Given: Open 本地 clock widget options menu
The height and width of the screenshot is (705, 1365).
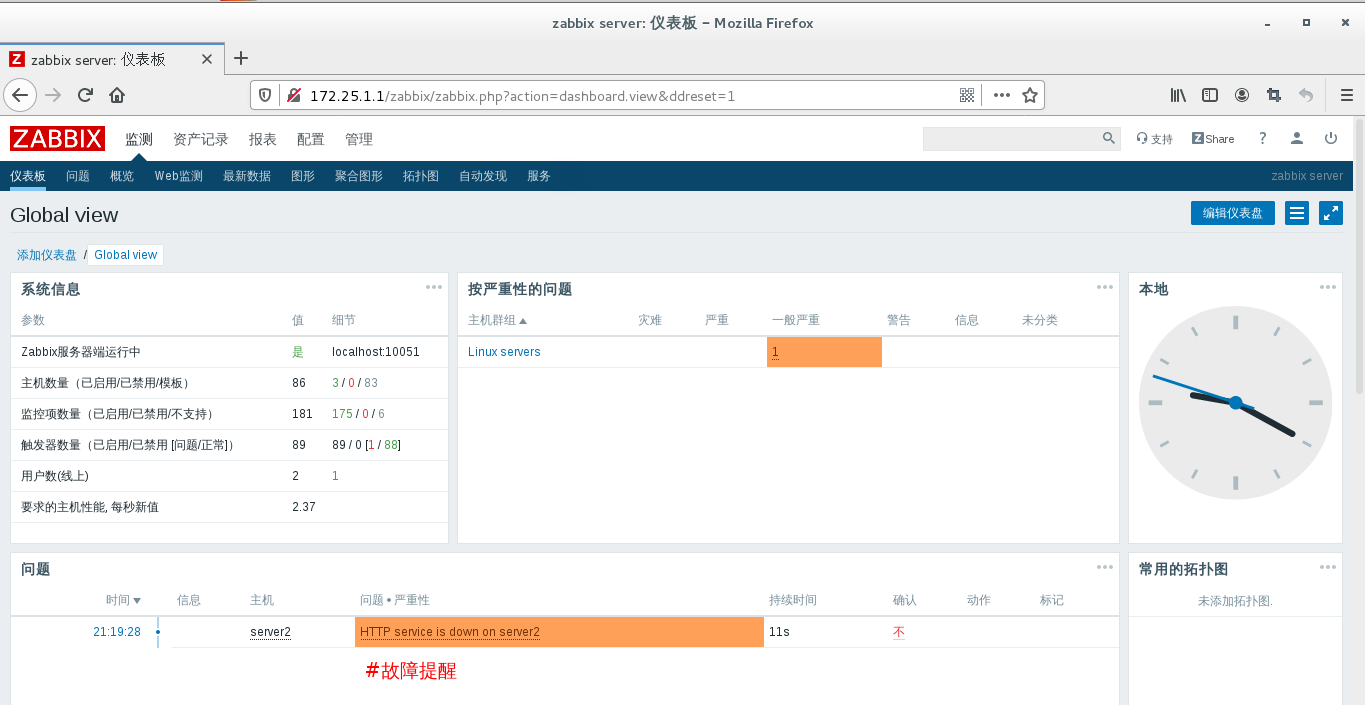Looking at the screenshot, I should (1327, 287).
